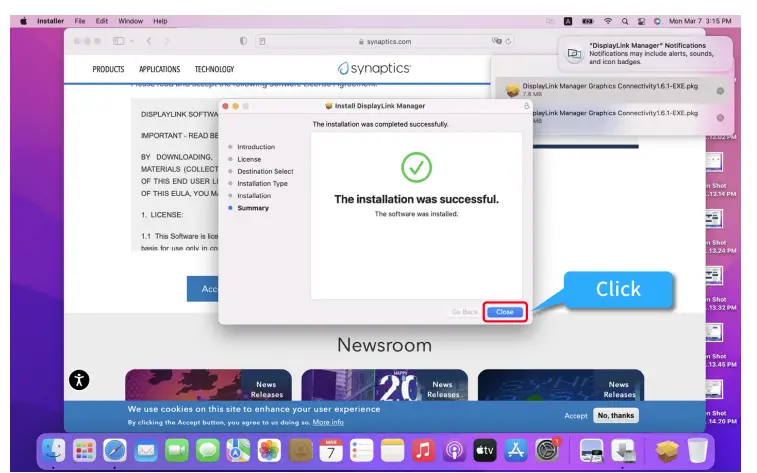The height and width of the screenshot is (473, 757).
Task: Open App Store from the Dock
Action: pyautogui.click(x=516, y=451)
